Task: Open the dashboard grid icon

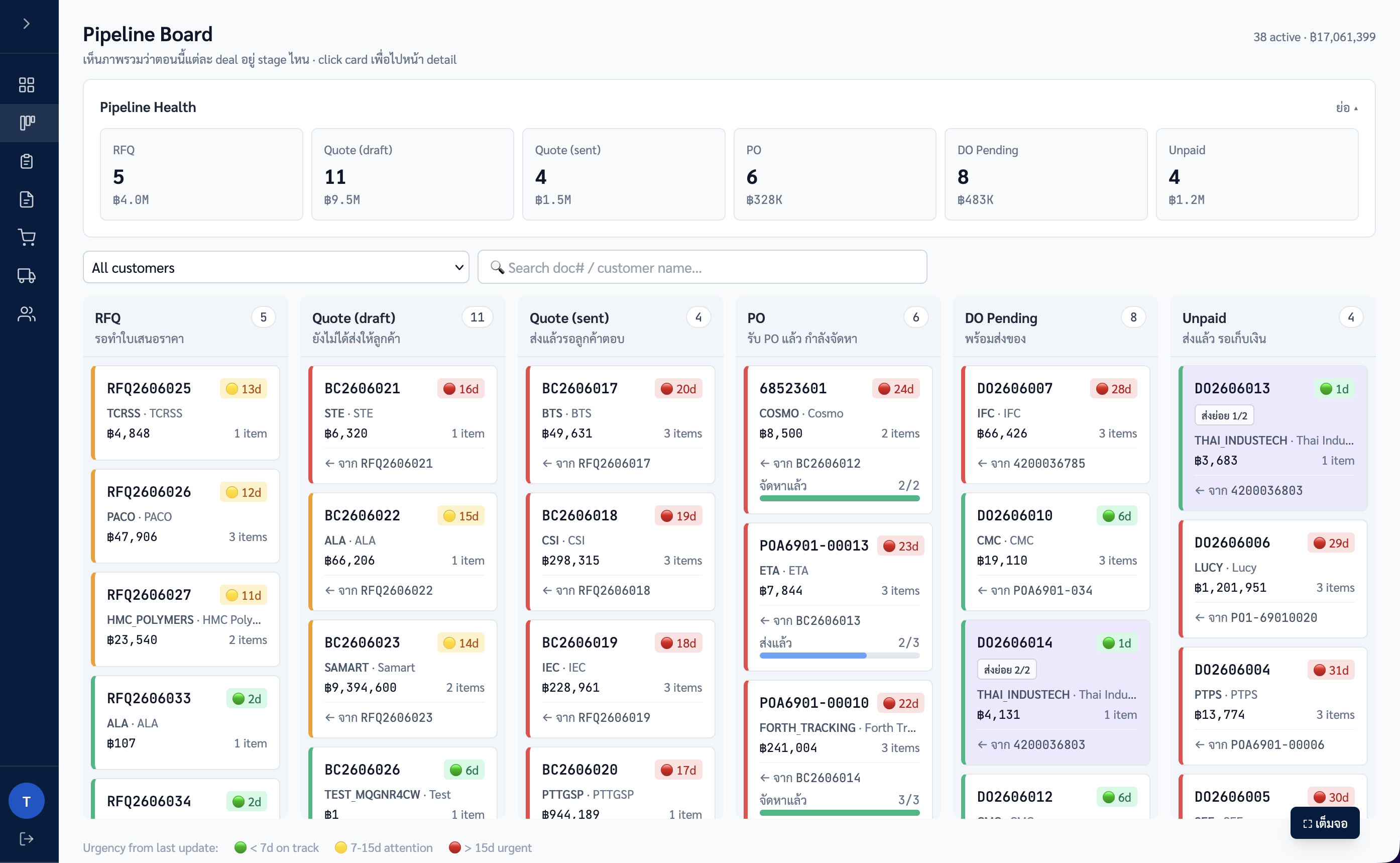Action: point(26,85)
